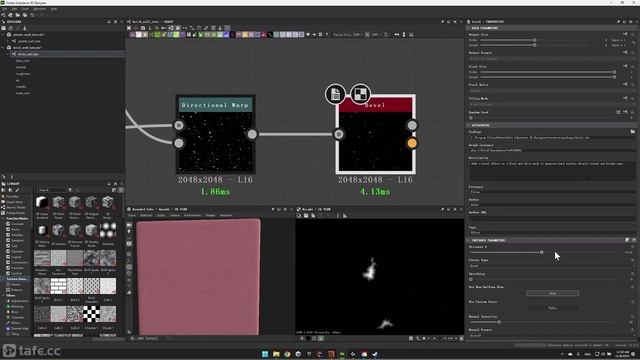The image size is (640, 360).
Task: Open the File menu
Action: coord(4,9)
